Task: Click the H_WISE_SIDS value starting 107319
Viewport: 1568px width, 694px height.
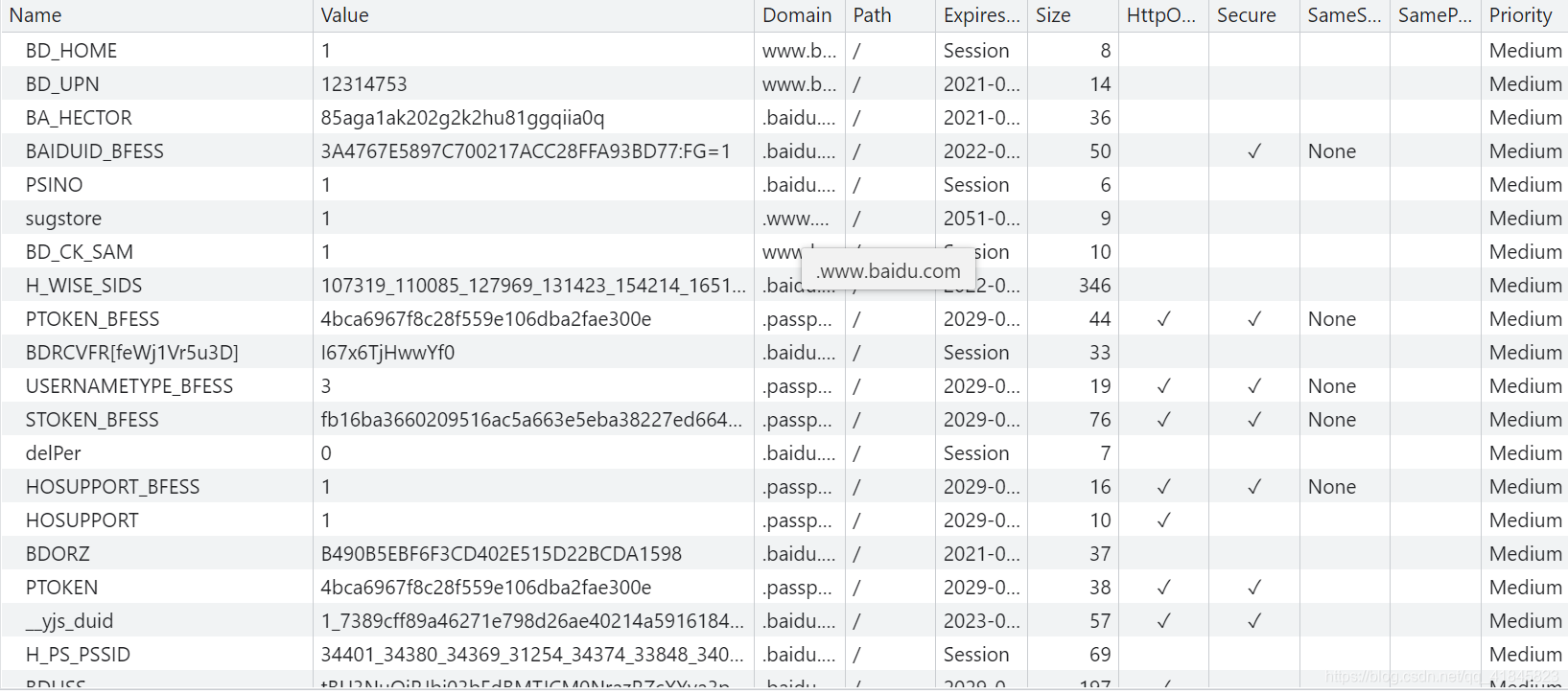Action: tap(533, 286)
